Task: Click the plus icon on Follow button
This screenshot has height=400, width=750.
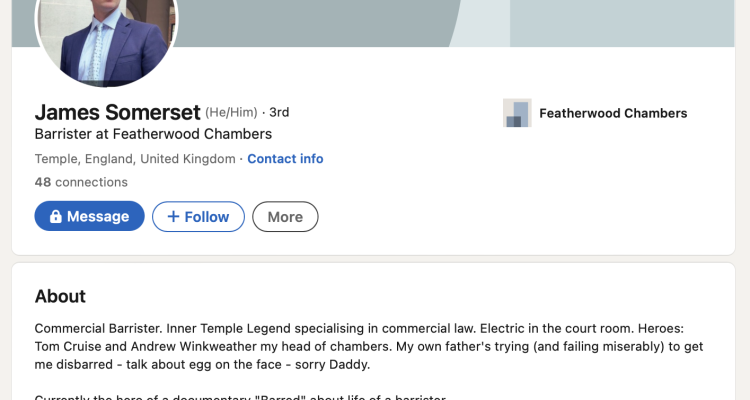Action: click(173, 217)
